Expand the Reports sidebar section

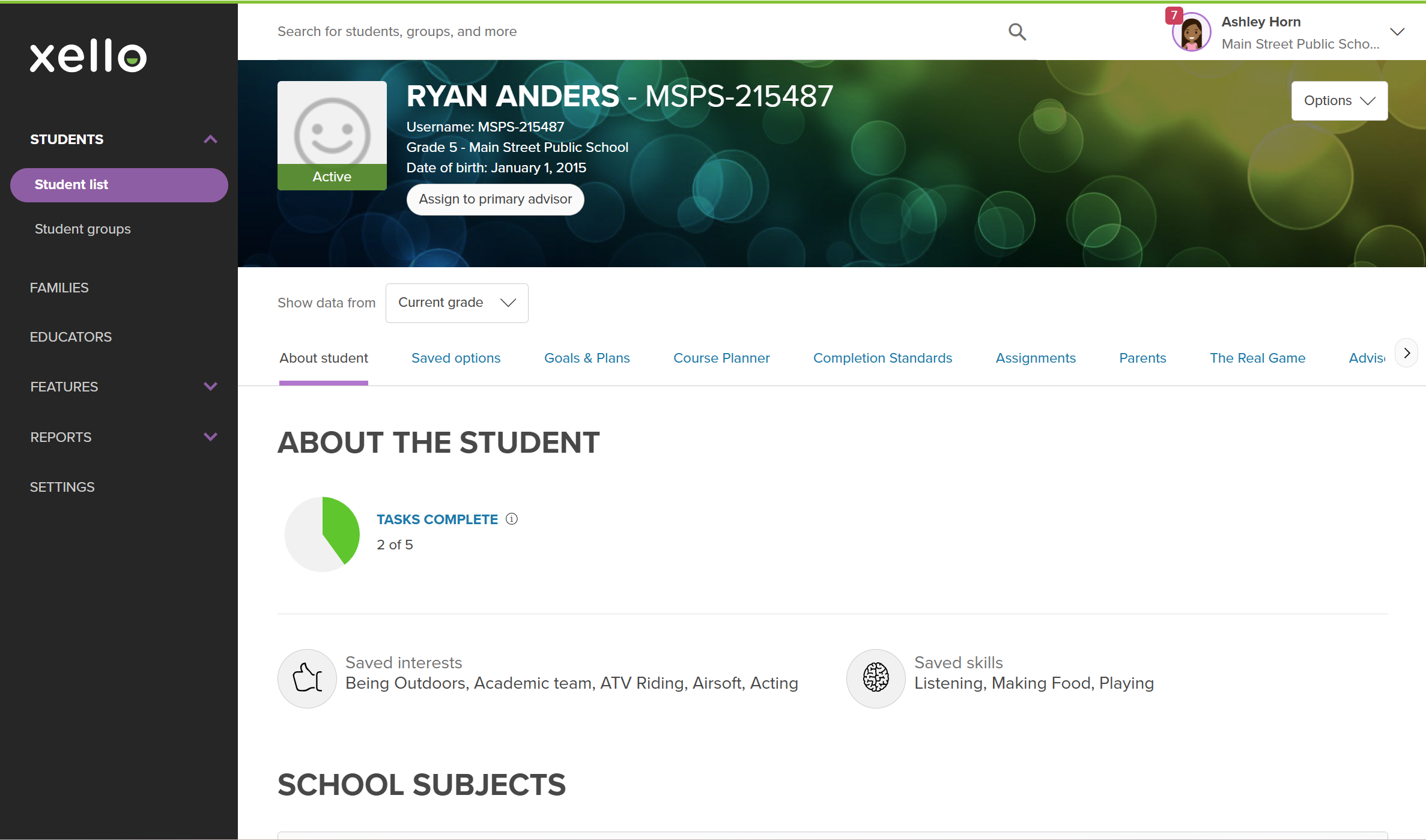(210, 437)
